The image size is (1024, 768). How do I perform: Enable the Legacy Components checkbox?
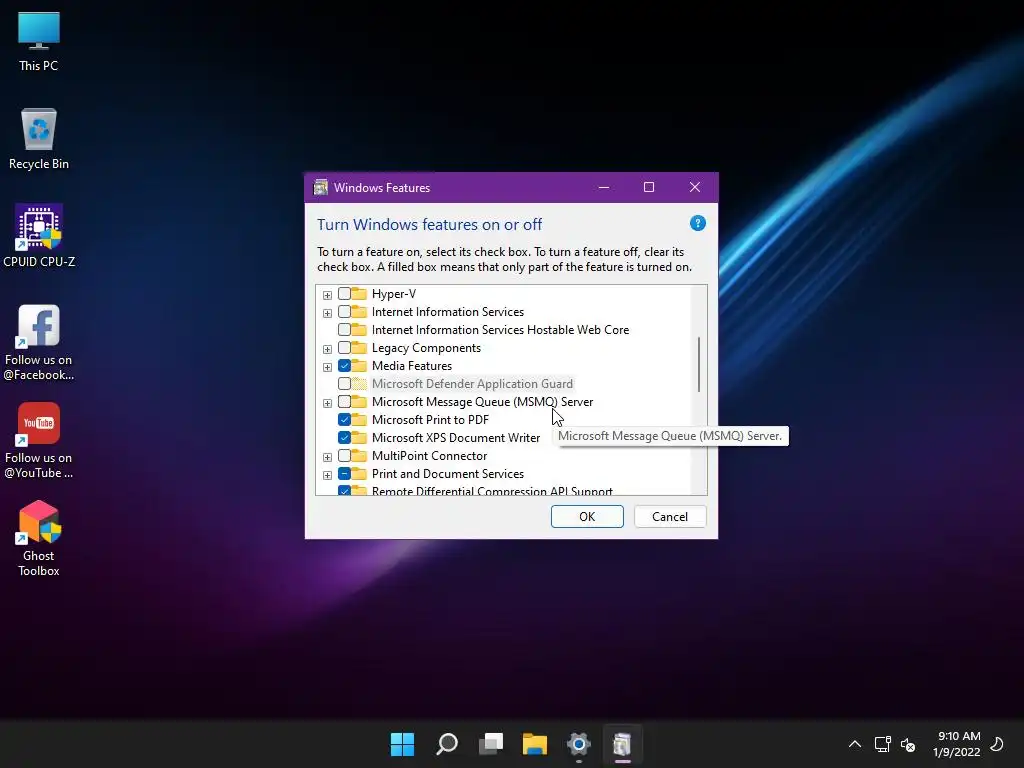pos(344,348)
